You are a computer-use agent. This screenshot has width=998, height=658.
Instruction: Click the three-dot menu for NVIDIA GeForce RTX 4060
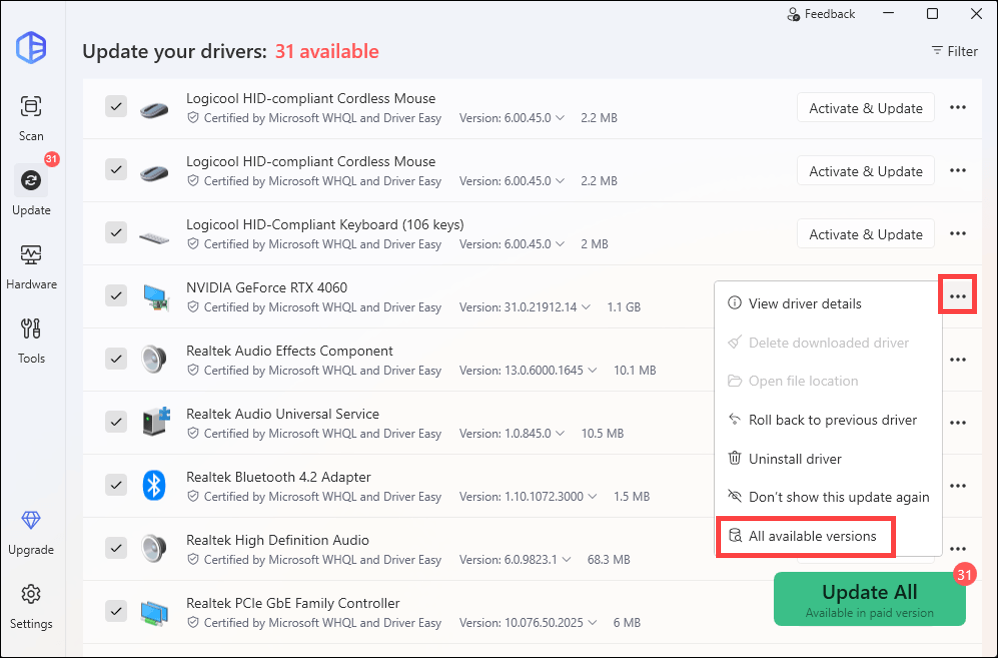pos(958,297)
